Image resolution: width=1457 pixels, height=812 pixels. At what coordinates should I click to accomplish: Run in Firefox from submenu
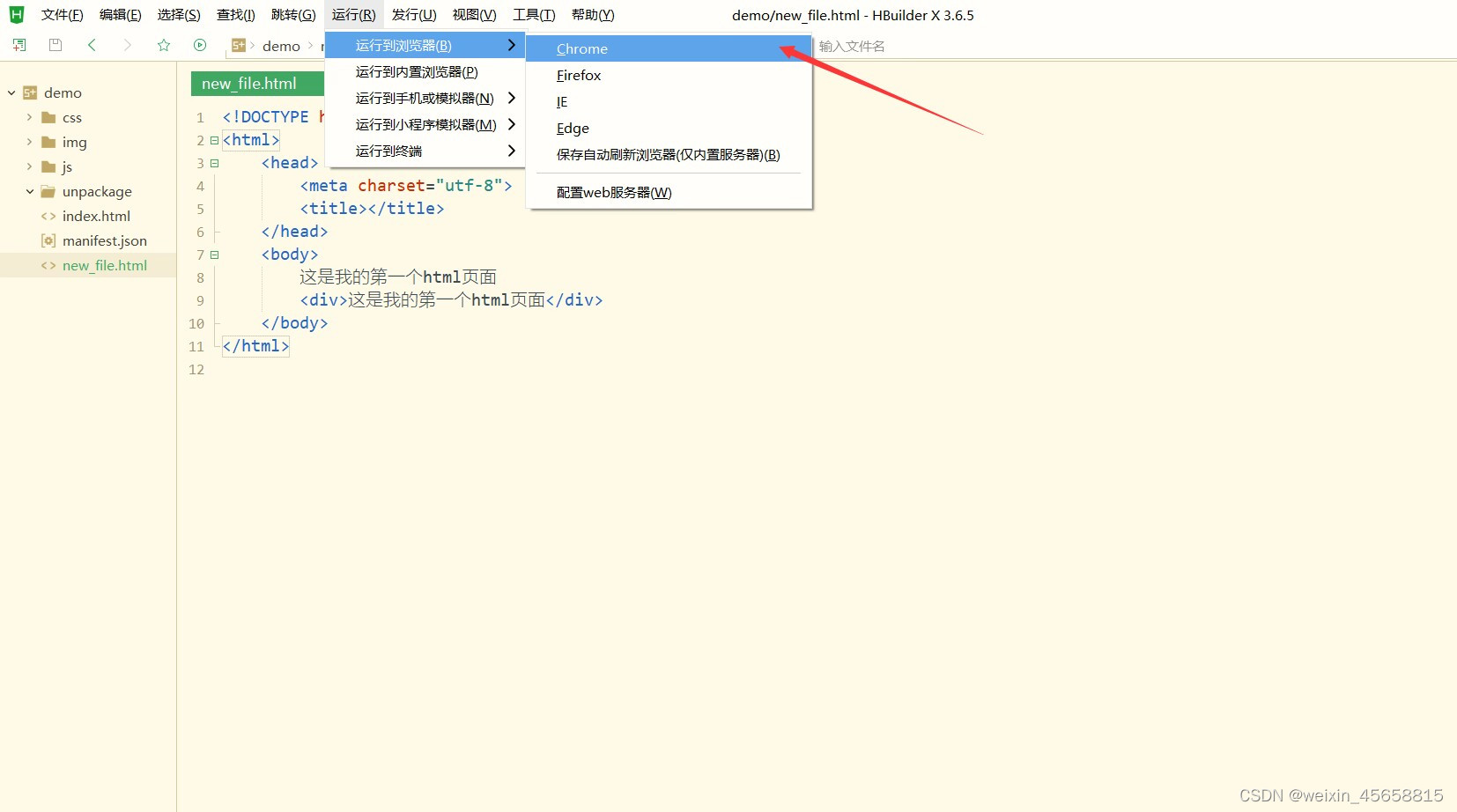(669, 75)
